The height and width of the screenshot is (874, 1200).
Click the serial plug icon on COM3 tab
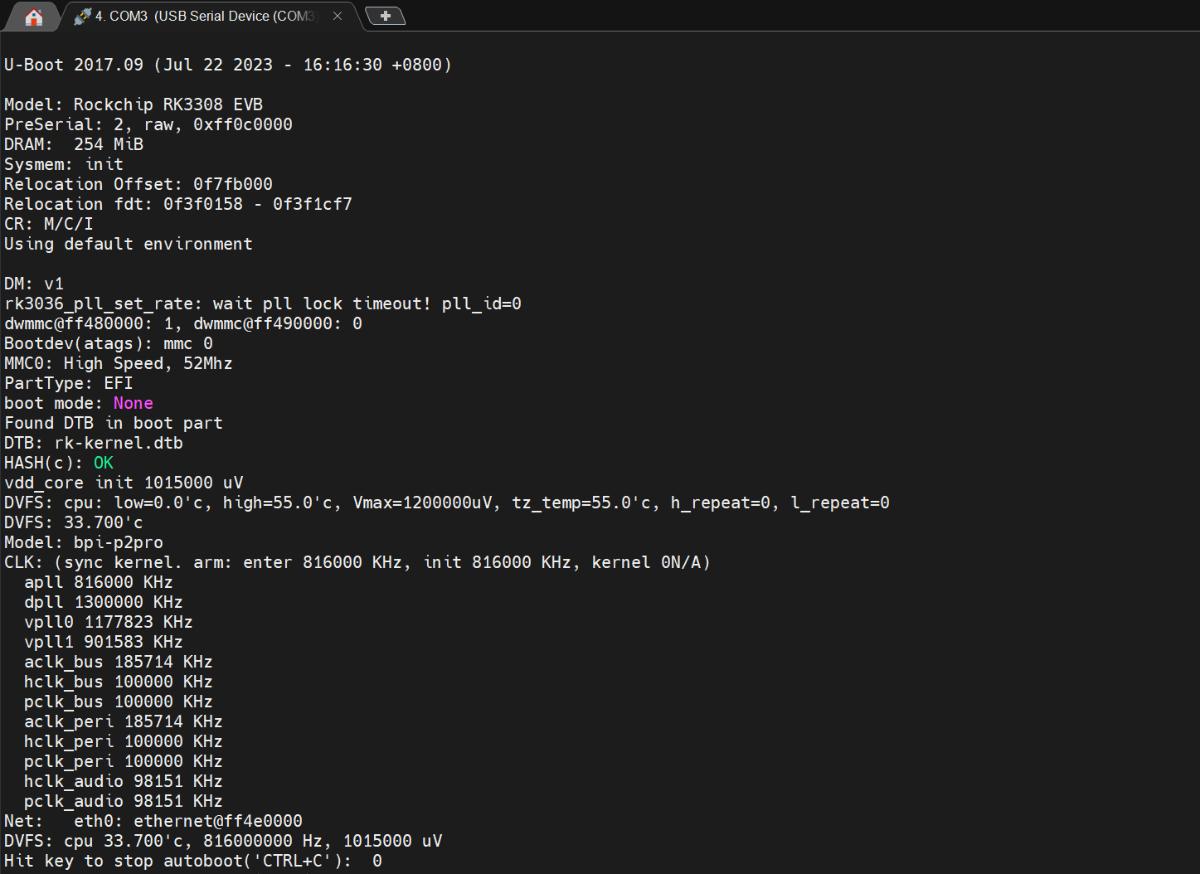point(82,16)
